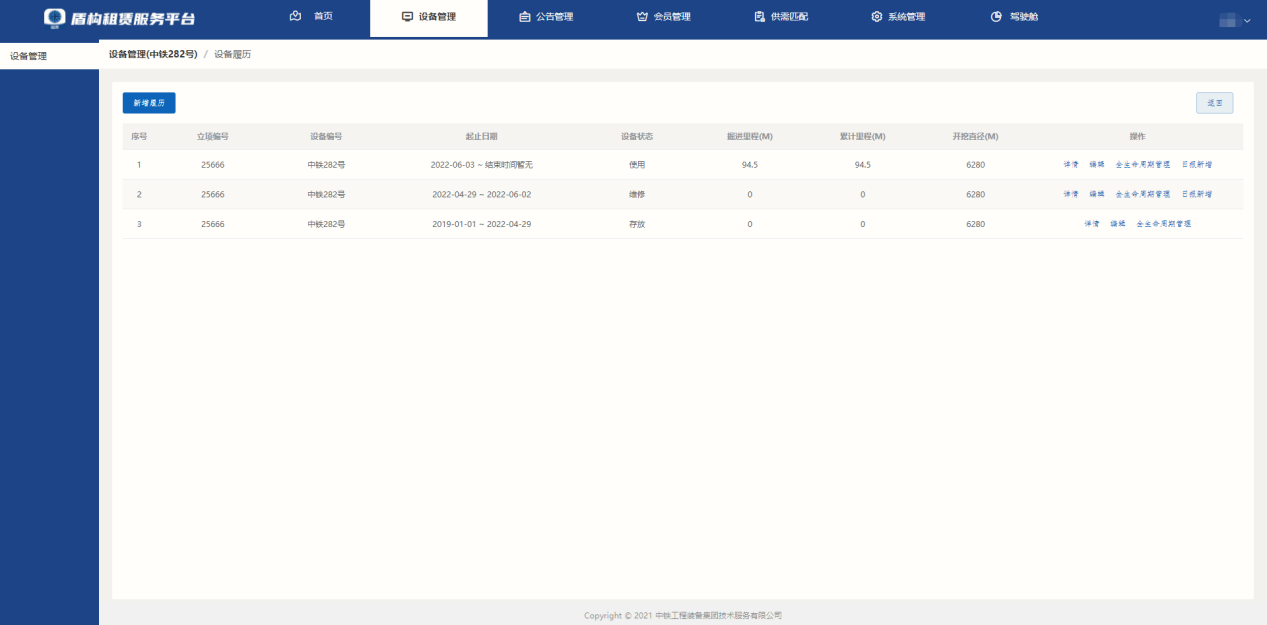Click the 起止日期 column header
This screenshot has width=1267, height=625.
481,136
